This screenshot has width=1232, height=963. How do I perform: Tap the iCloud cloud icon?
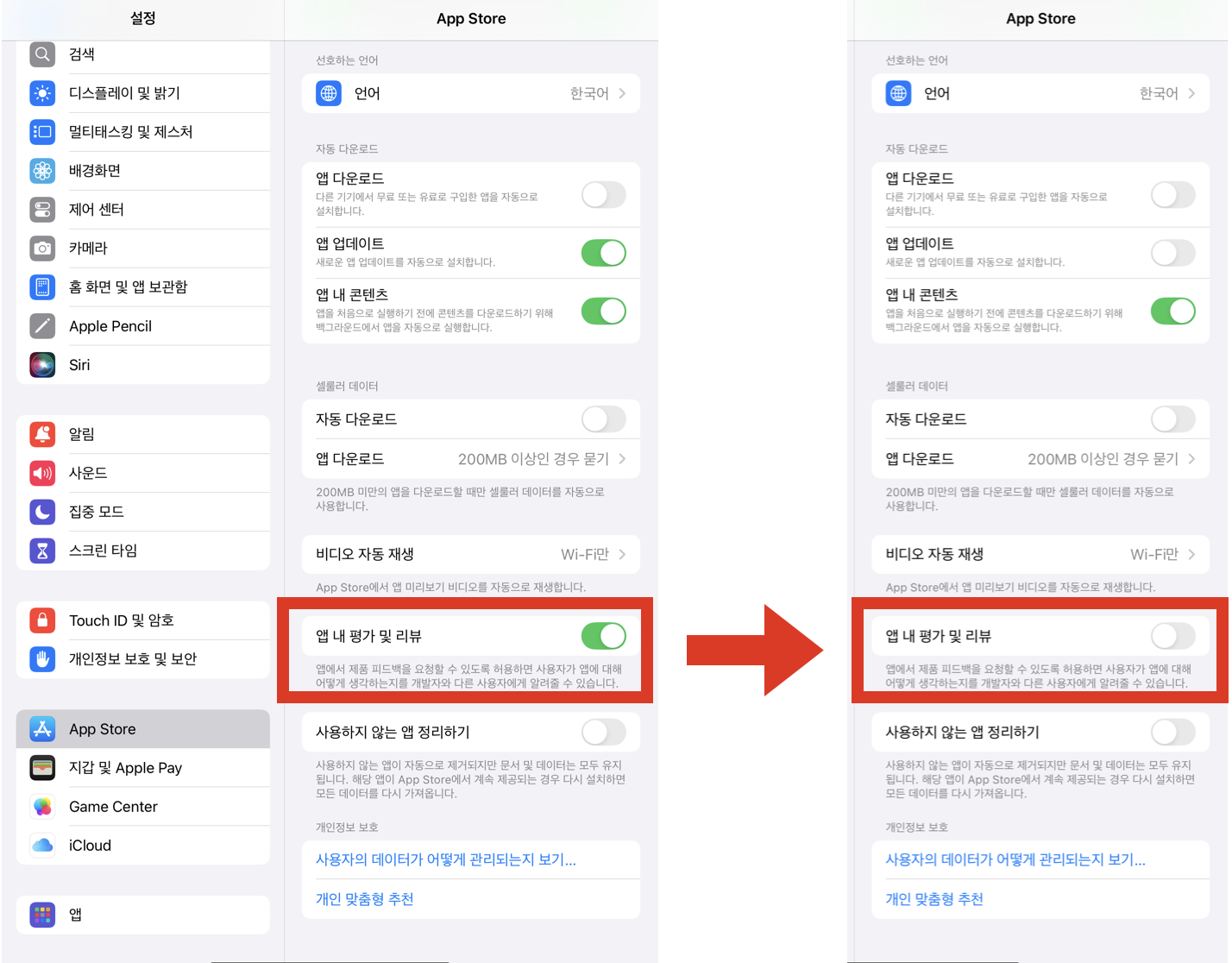click(x=42, y=846)
